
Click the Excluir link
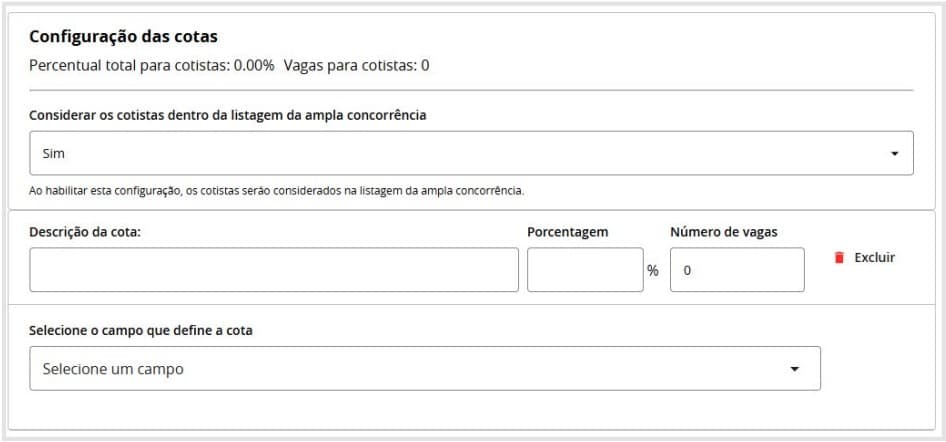point(873,258)
